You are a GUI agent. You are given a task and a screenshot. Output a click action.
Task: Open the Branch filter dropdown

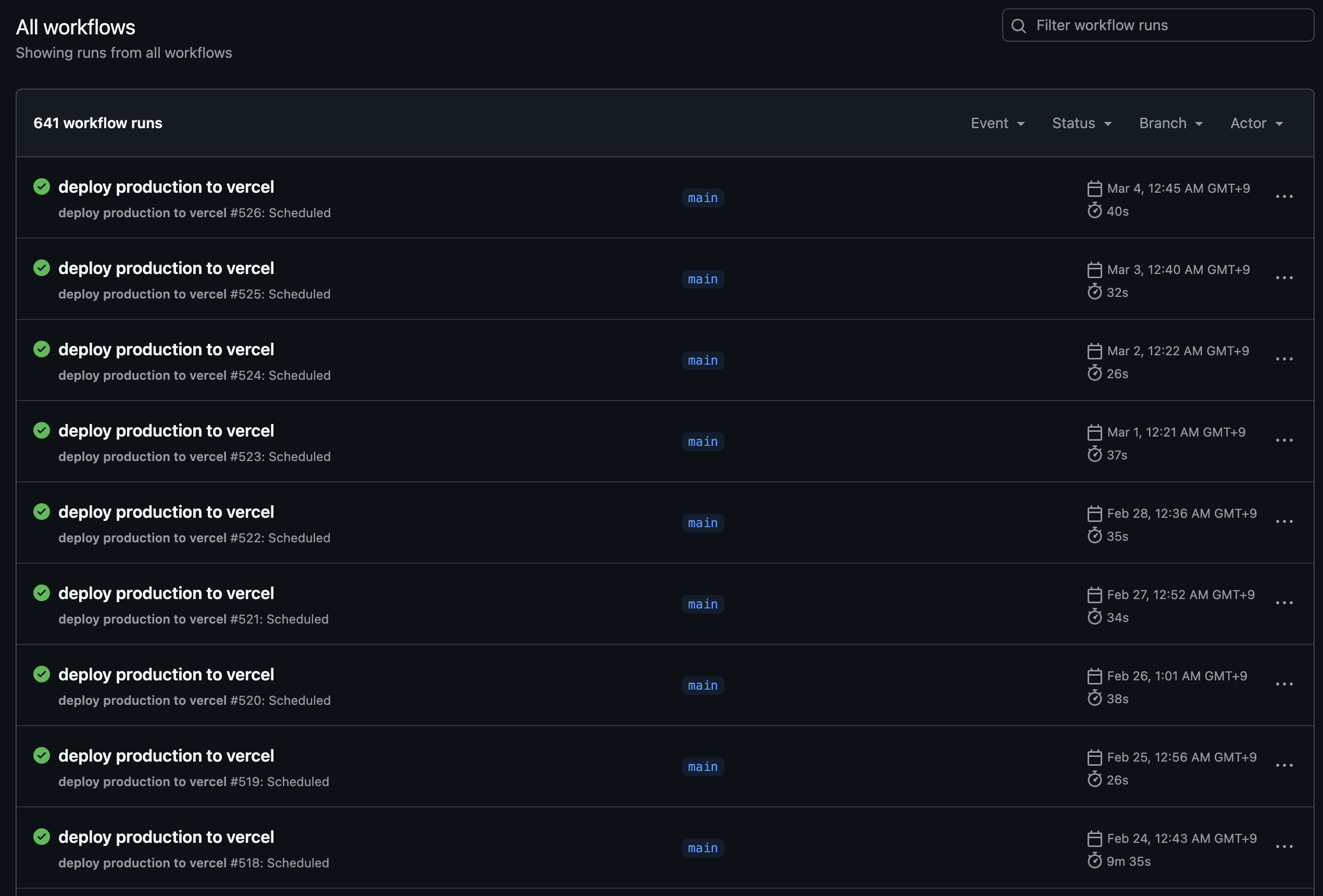click(1170, 123)
